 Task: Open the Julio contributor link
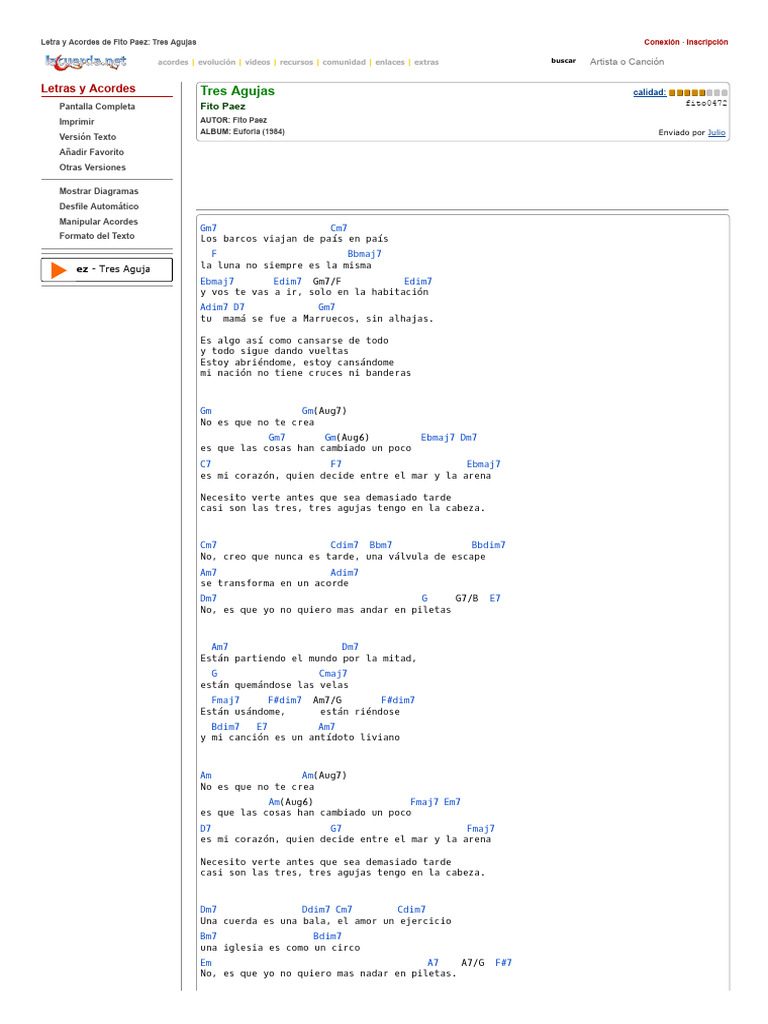coord(716,133)
